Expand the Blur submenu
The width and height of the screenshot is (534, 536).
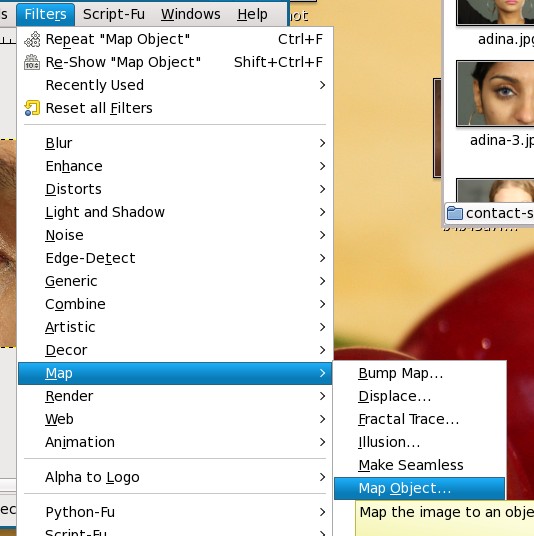(175, 143)
